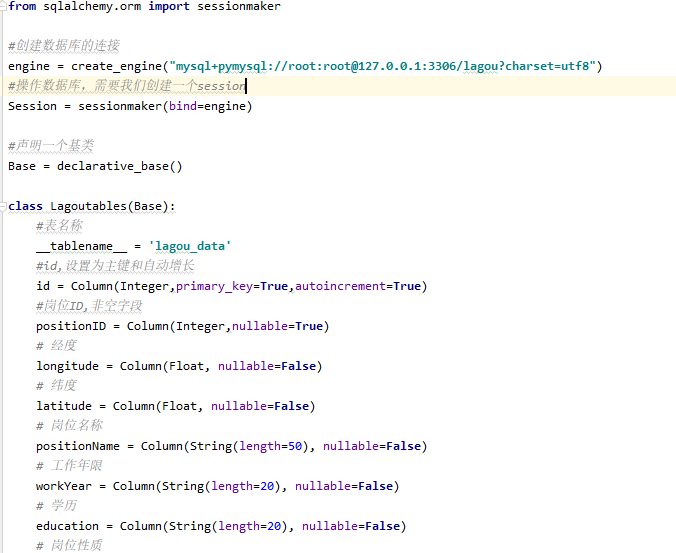Collapse the Lagoutables class fold marker
Screen dimensions: 676x553
click(3, 206)
